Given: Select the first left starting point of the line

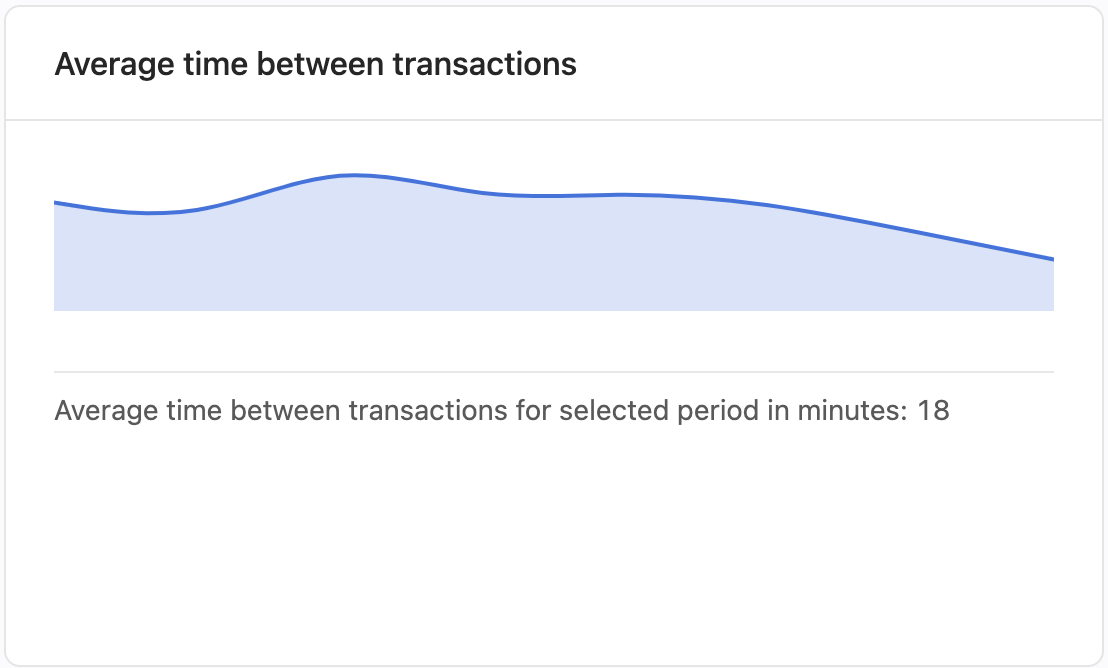Looking at the screenshot, I should [56, 203].
